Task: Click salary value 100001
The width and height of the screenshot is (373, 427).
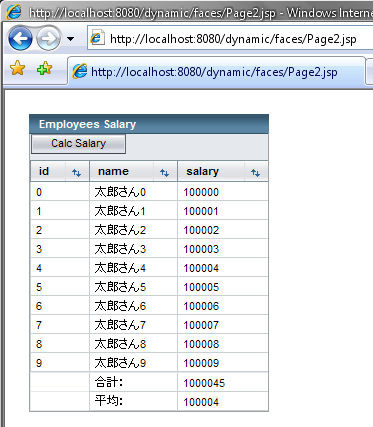Action: click(201, 211)
